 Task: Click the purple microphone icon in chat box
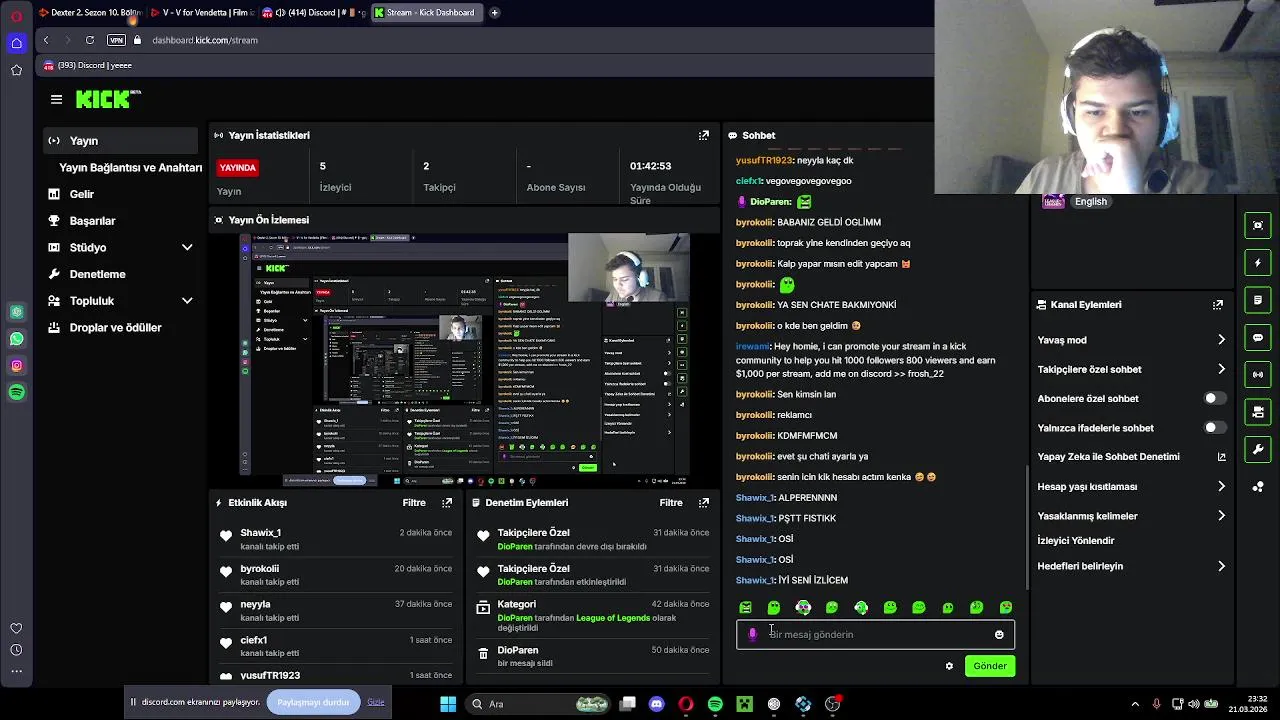[752, 635]
